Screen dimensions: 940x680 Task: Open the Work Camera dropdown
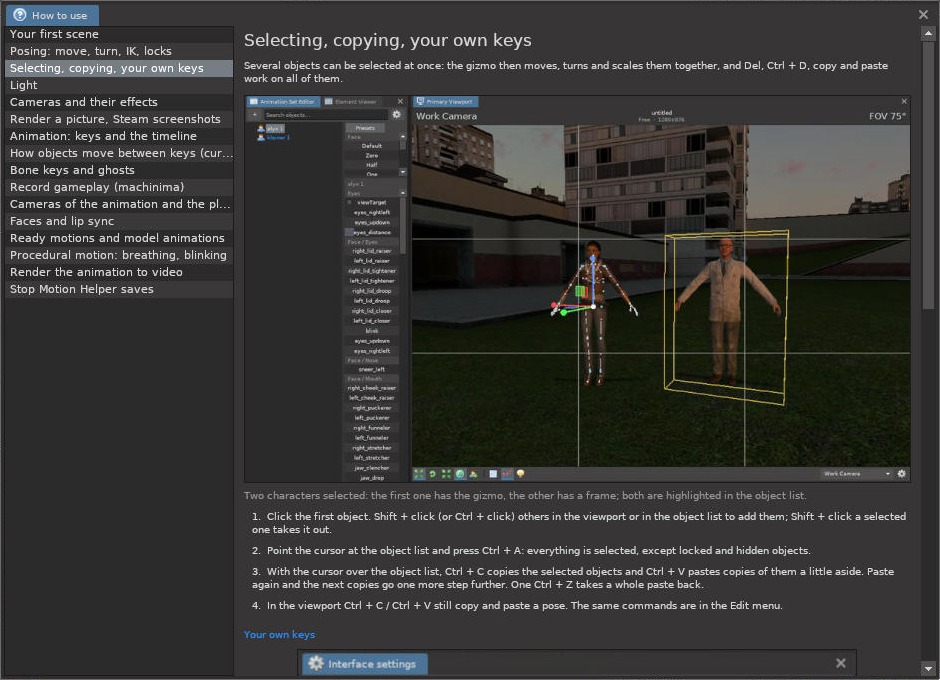tap(856, 474)
